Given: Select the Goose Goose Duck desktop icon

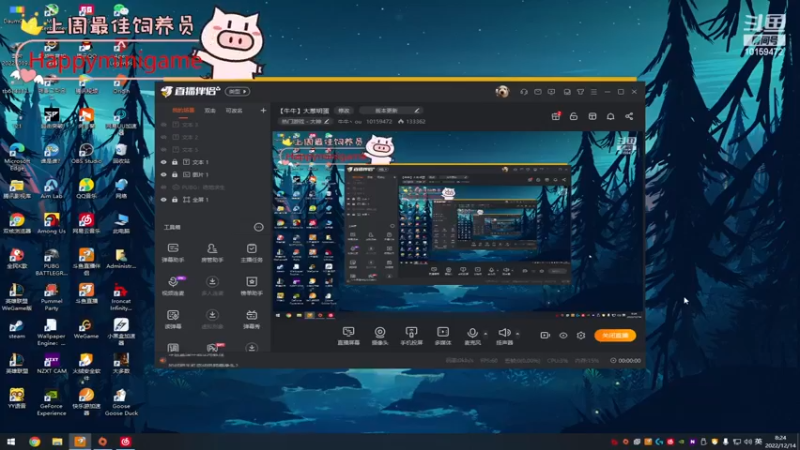Looking at the screenshot, I should 121,402.
